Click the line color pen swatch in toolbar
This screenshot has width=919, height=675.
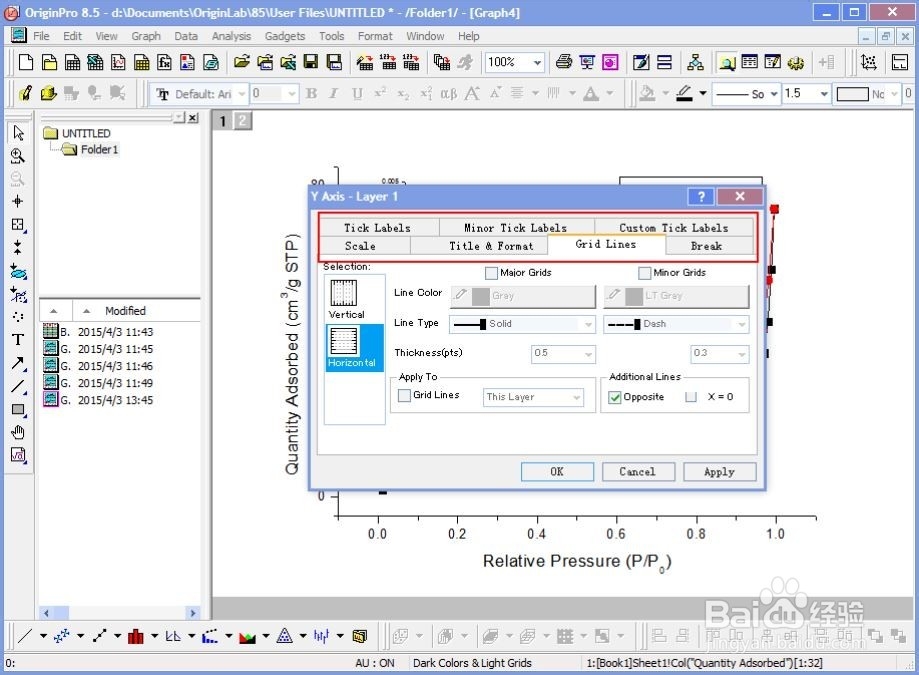pyautogui.click(x=685, y=94)
